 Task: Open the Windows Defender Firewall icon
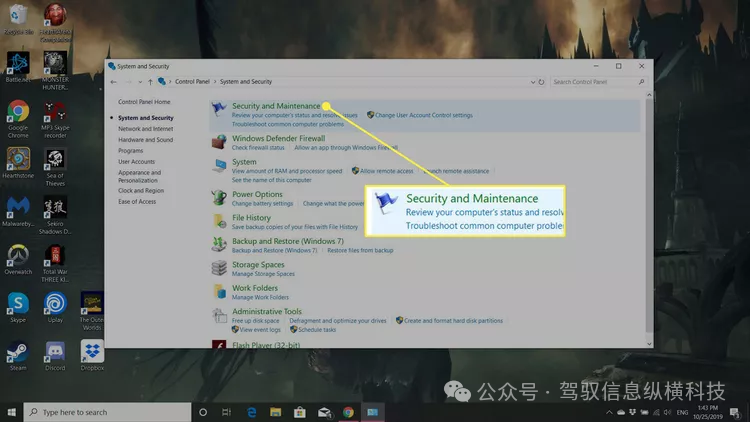pos(219,142)
